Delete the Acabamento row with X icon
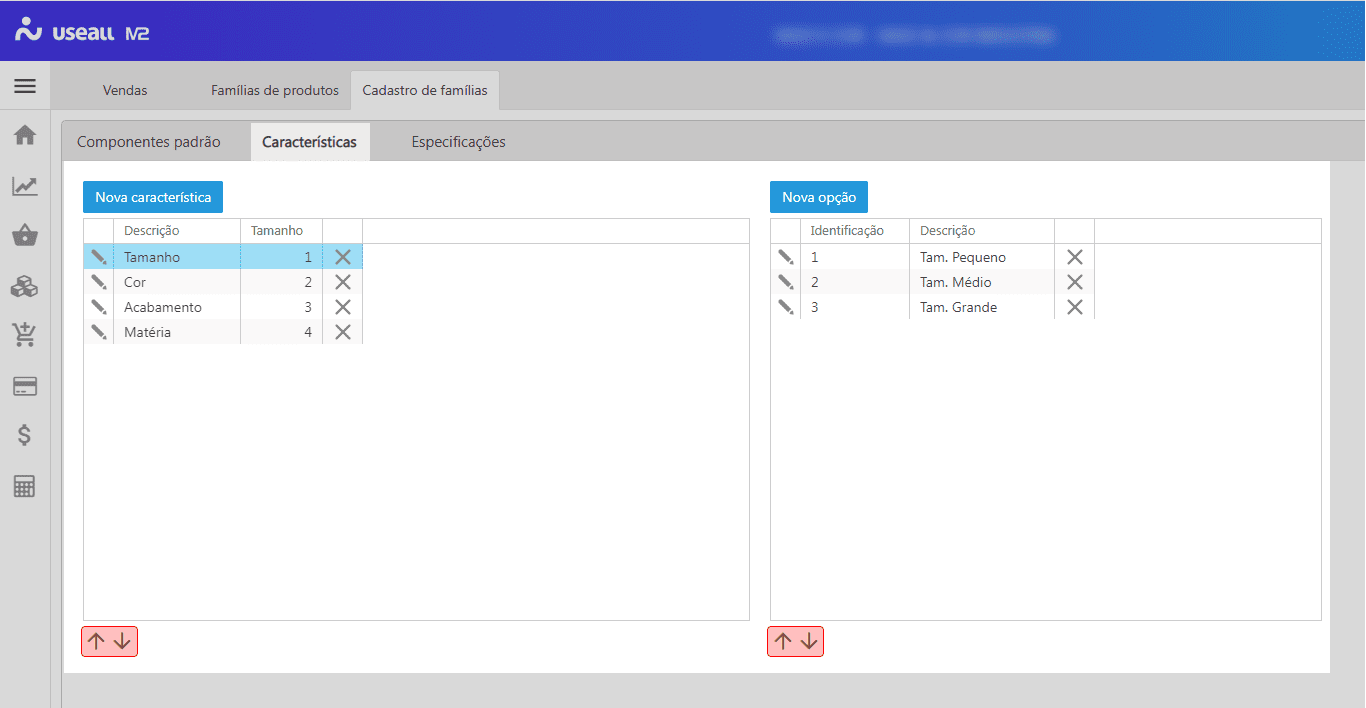 [x=342, y=307]
